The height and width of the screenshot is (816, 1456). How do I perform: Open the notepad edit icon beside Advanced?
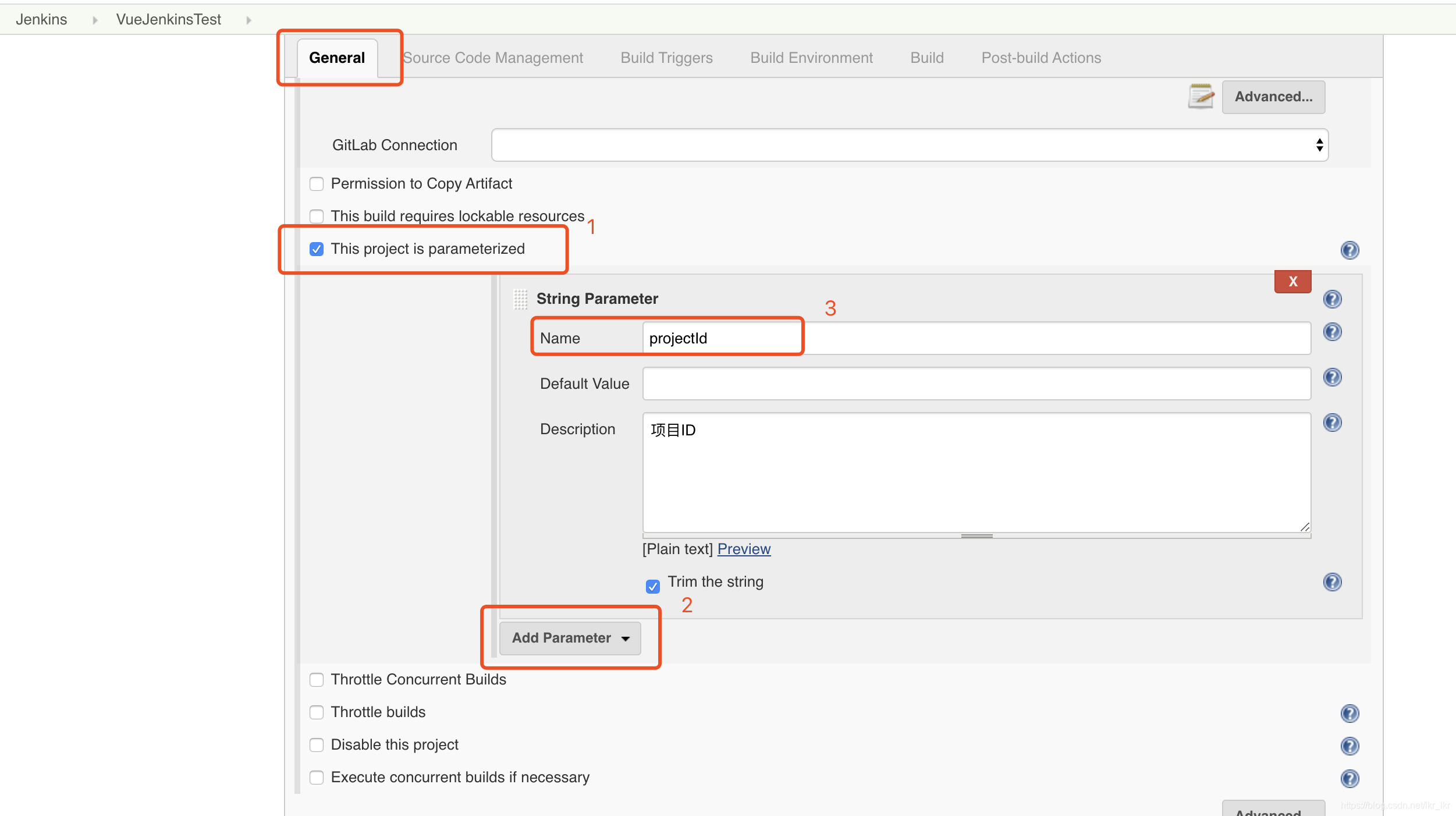click(1201, 96)
